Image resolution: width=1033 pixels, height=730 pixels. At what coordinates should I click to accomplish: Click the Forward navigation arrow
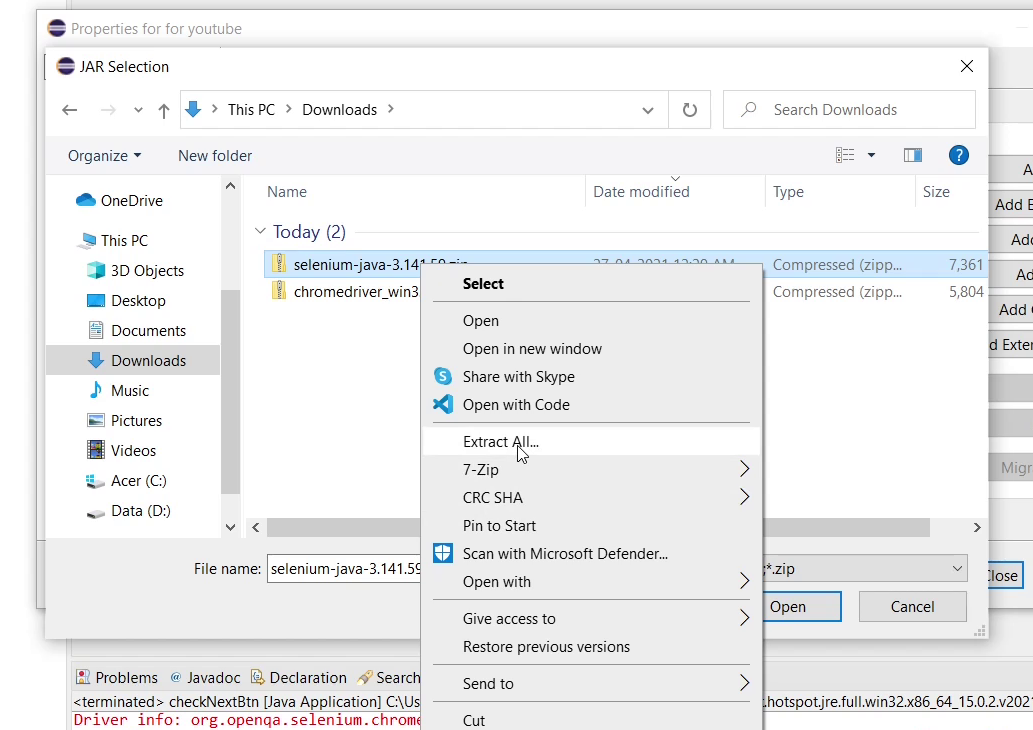108,110
